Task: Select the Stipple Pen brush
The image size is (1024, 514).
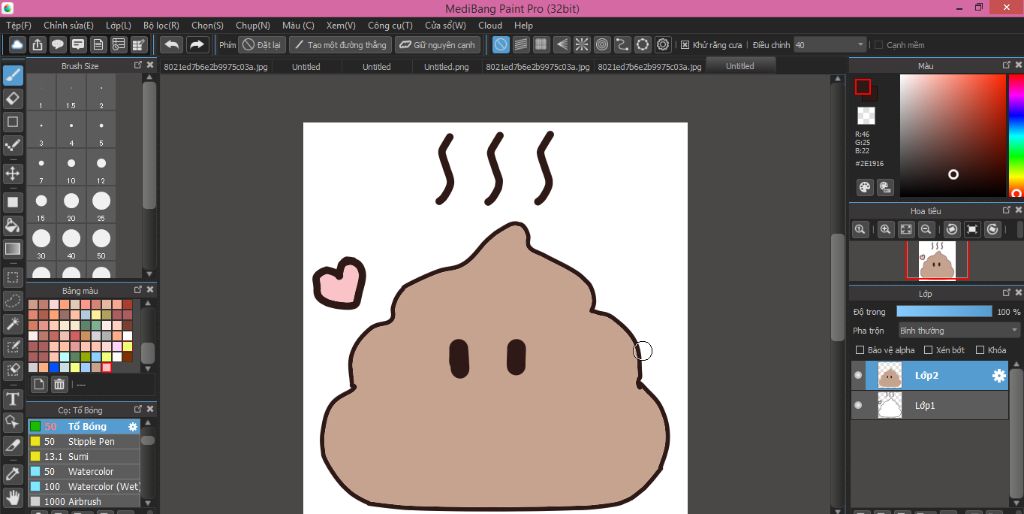Action: (x=84, y=442)
